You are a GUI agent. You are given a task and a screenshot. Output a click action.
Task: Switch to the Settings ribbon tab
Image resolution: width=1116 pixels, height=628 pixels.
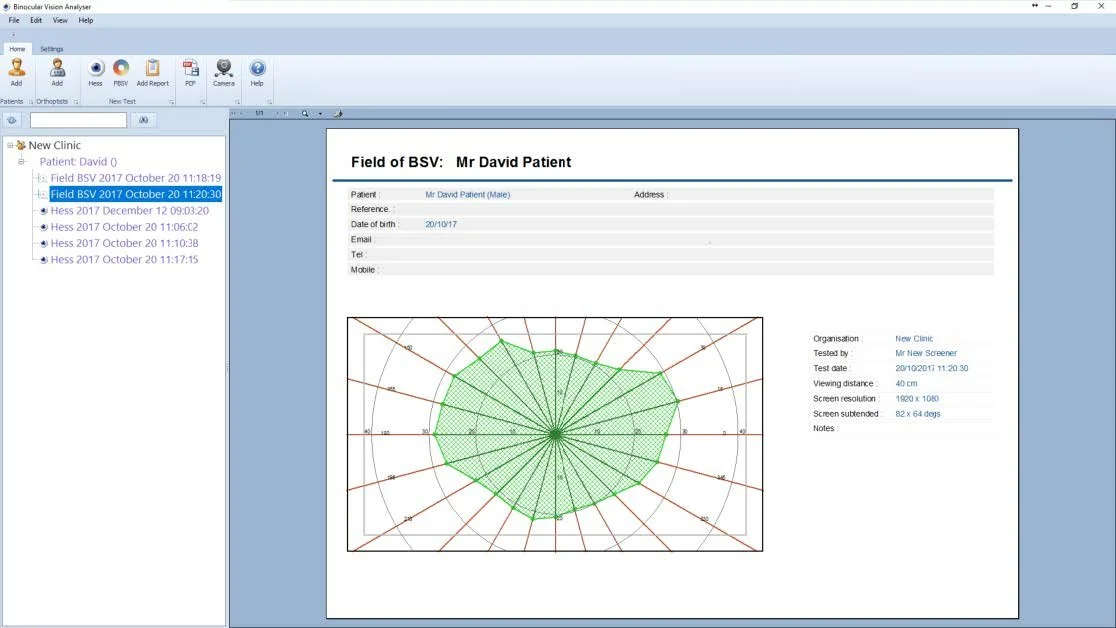pyautogui.click(x=51, y=49)
